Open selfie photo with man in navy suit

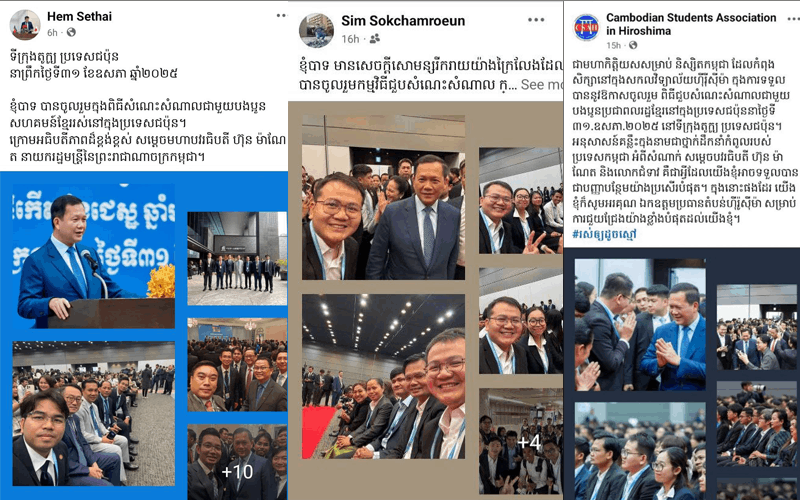pos(383,197)
